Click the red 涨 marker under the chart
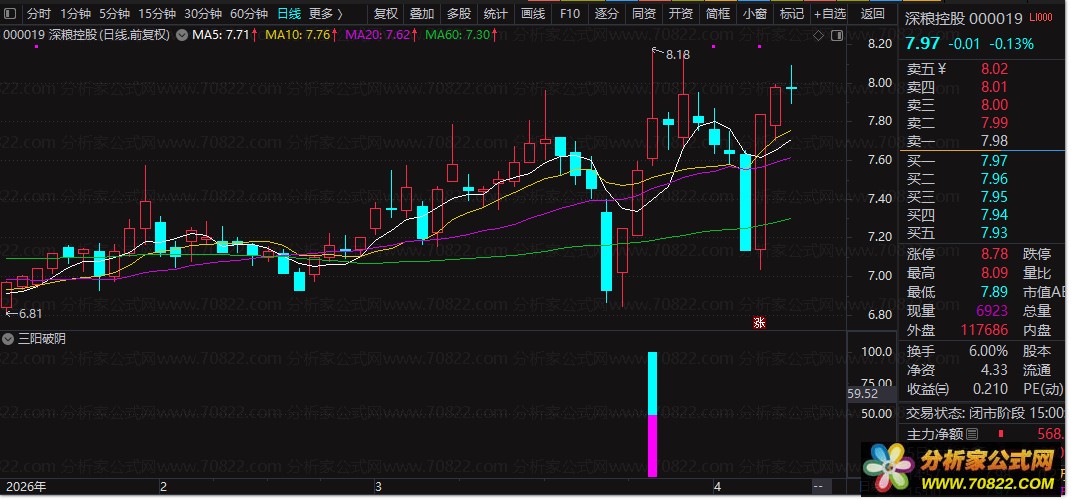Image resolution: width=1071 pixels, height=500 pixels. [759, 322]
